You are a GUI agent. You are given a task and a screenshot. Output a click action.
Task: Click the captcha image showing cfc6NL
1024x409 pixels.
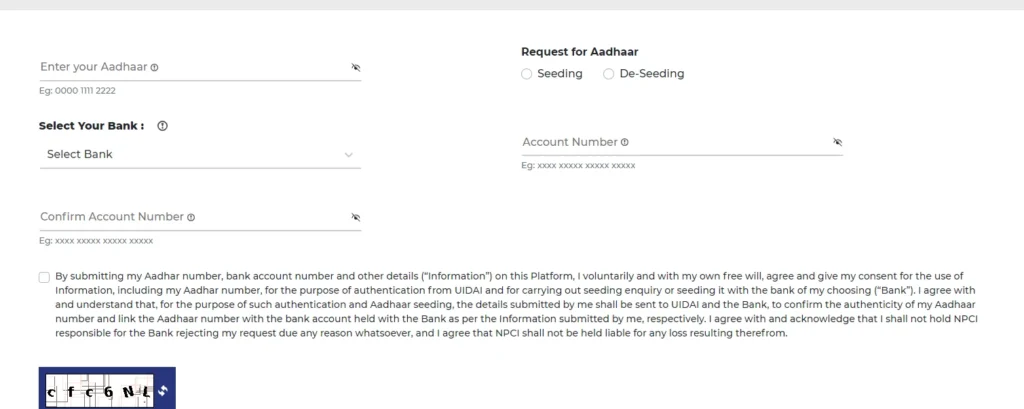click(x=99, y=391)
